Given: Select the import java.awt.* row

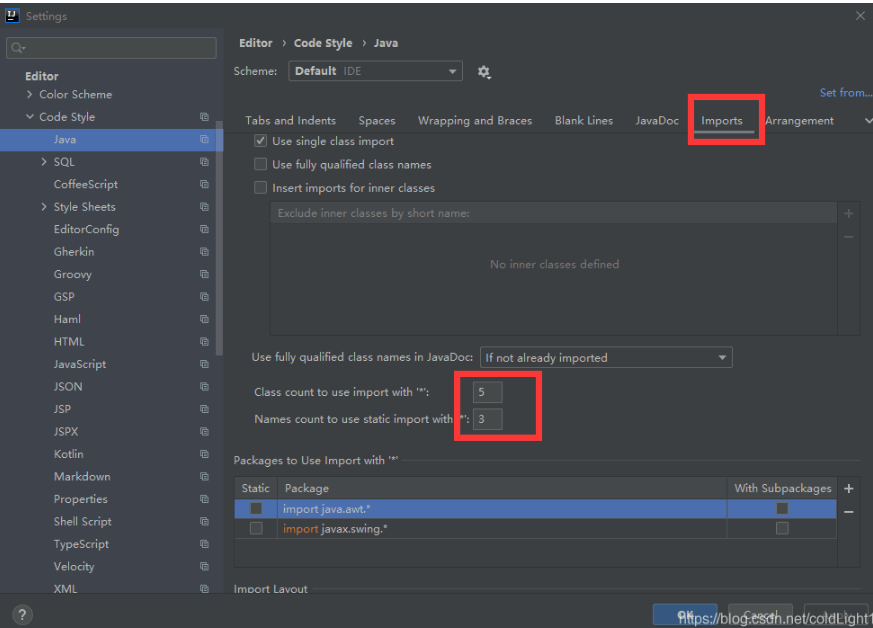Looking at the screenshot, I should click(536, 508).
